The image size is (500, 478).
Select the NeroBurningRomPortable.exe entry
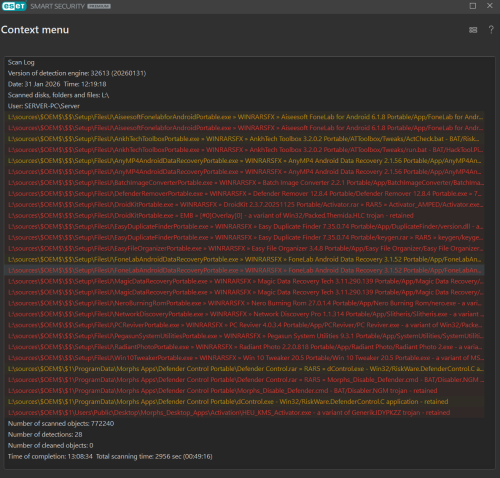tap(245, 303)
